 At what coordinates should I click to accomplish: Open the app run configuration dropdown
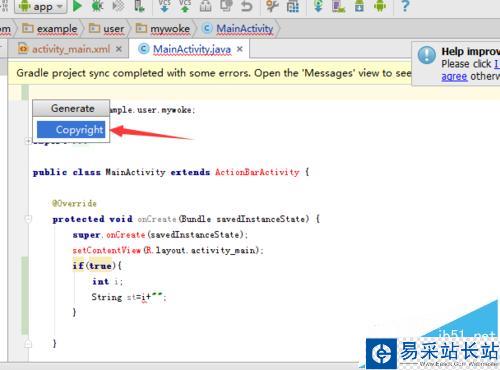point(41,6)
